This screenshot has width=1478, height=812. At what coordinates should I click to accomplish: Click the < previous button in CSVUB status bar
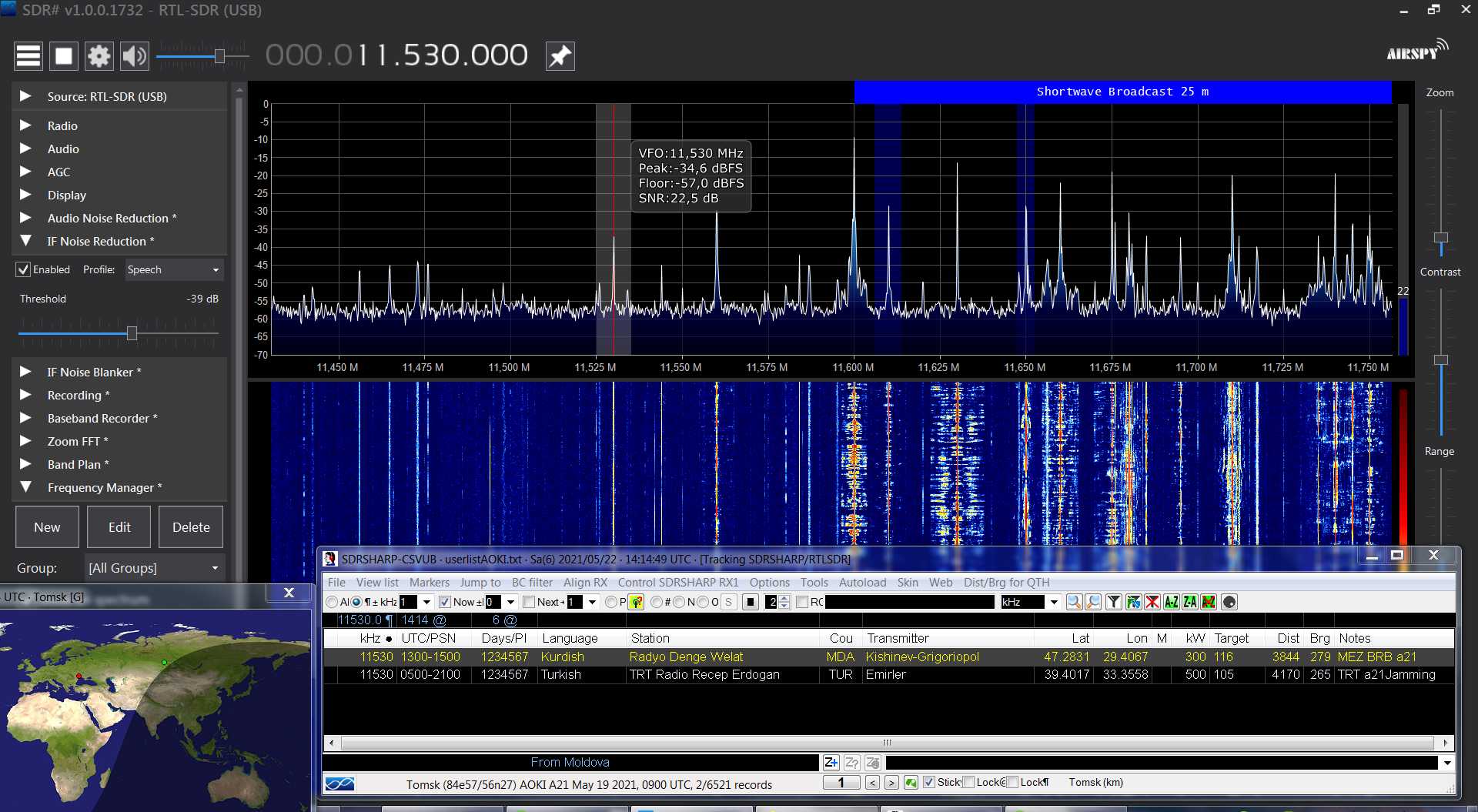[x=872, y=783]
